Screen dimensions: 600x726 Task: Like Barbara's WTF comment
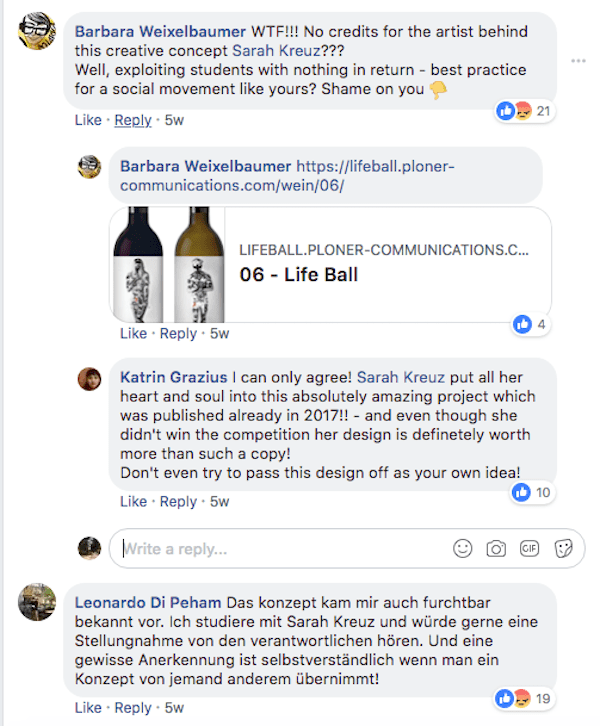point(88,120)
